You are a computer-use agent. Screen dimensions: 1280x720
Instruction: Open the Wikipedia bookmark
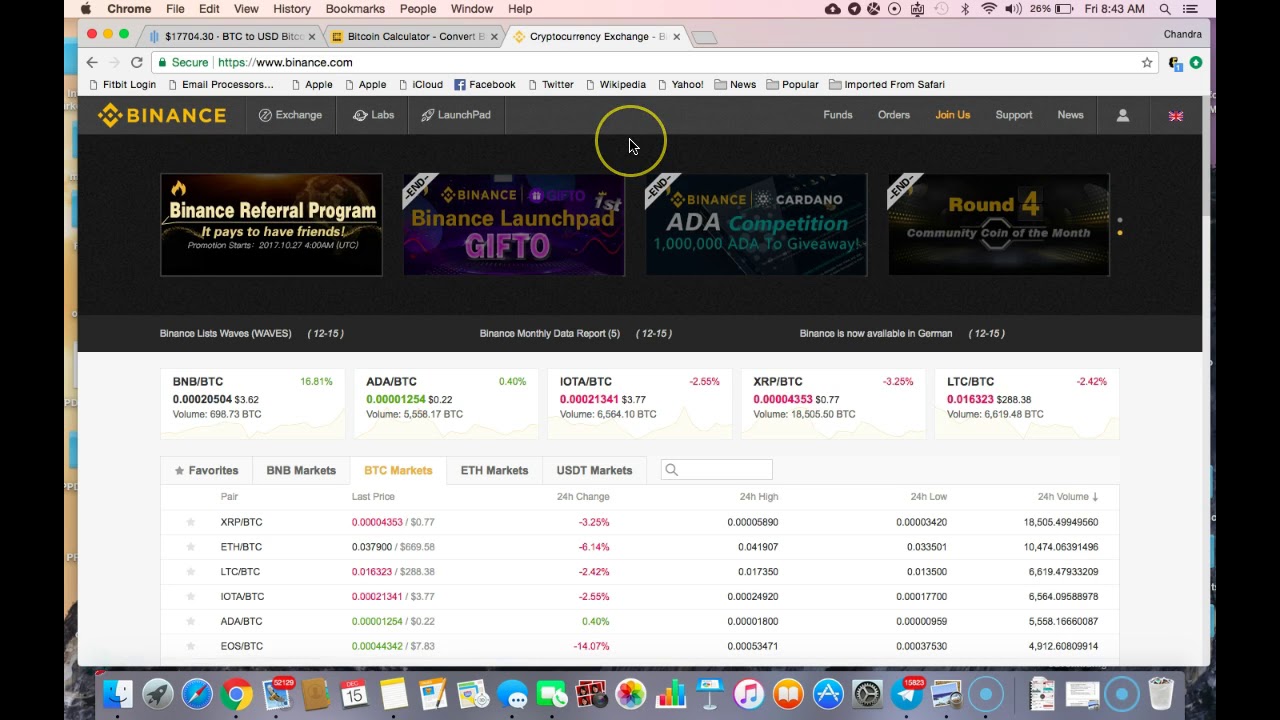pyautogui.click(x=615, y=85)
